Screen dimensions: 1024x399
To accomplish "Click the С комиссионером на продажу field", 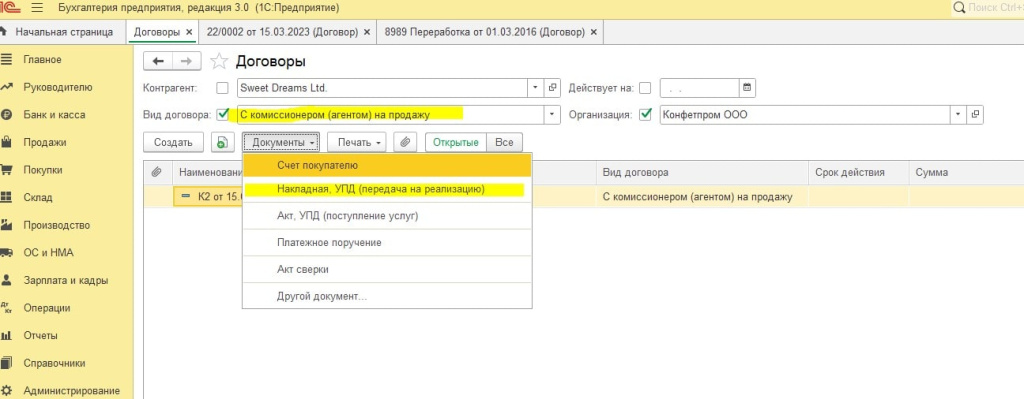I will tap(391, 115).
